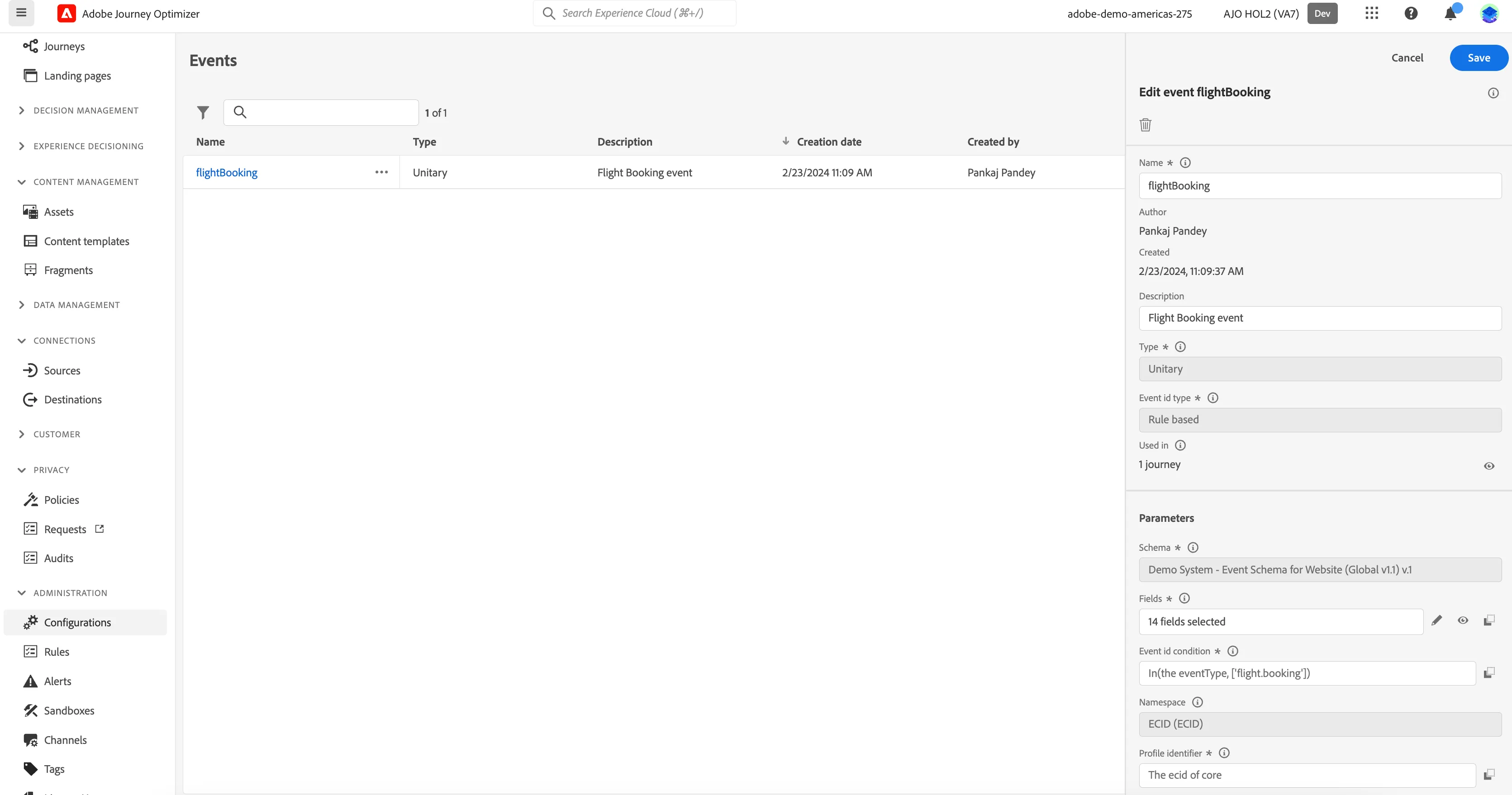Click Cancel in the edit panel
This screenshot has height=795, width=1512.
(1407, 57)
